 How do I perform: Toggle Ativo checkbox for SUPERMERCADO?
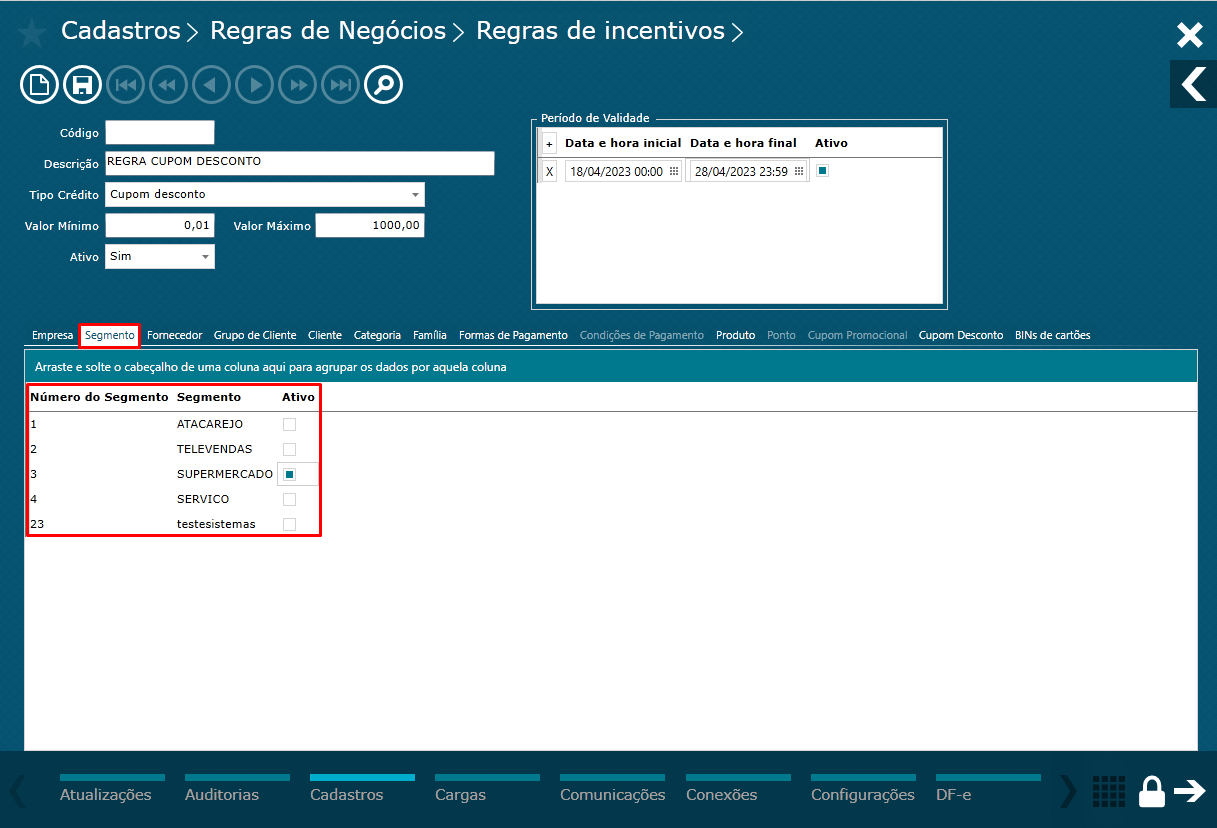click(289, 474)
